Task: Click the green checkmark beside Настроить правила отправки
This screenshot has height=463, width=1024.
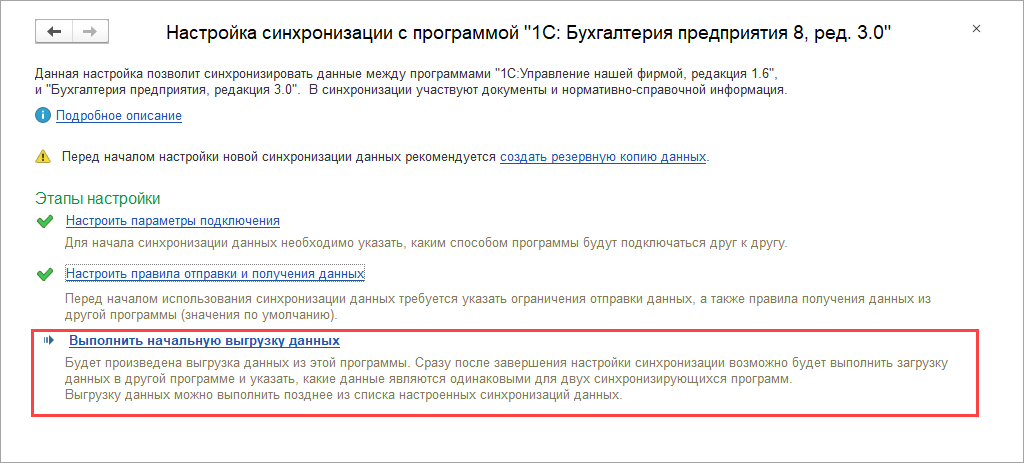Action: pyautogui.click(x=44, y=274)
